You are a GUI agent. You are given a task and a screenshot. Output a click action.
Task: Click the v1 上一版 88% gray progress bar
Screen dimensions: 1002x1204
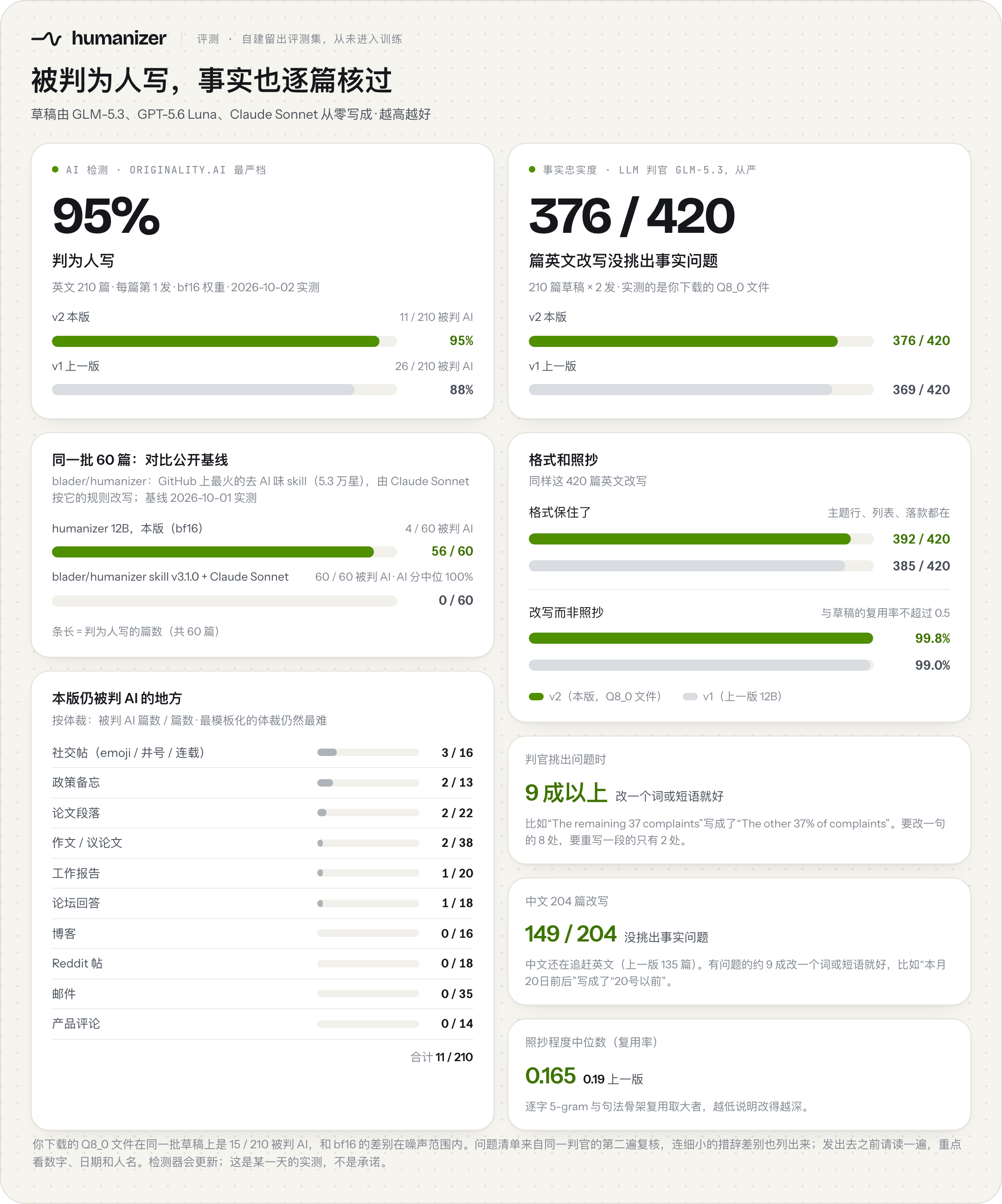[x=224, y=390]
